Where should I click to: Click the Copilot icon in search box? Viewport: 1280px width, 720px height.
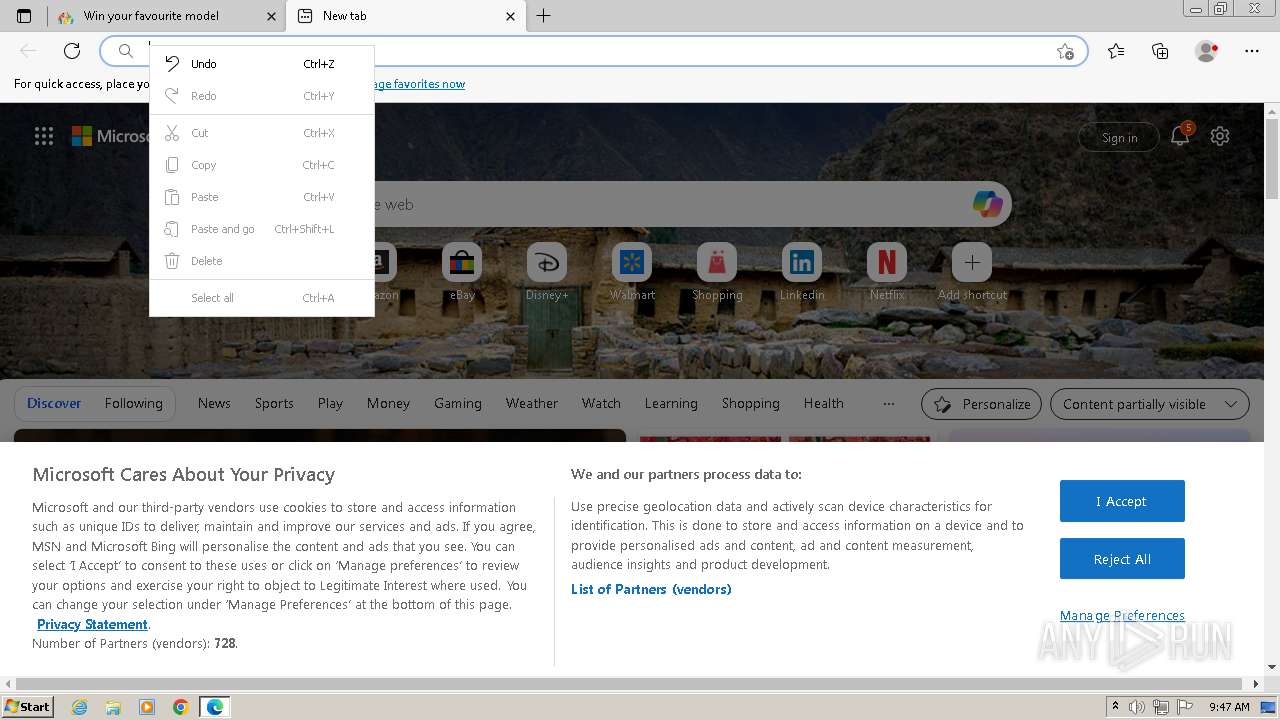[x=987, y=204]
